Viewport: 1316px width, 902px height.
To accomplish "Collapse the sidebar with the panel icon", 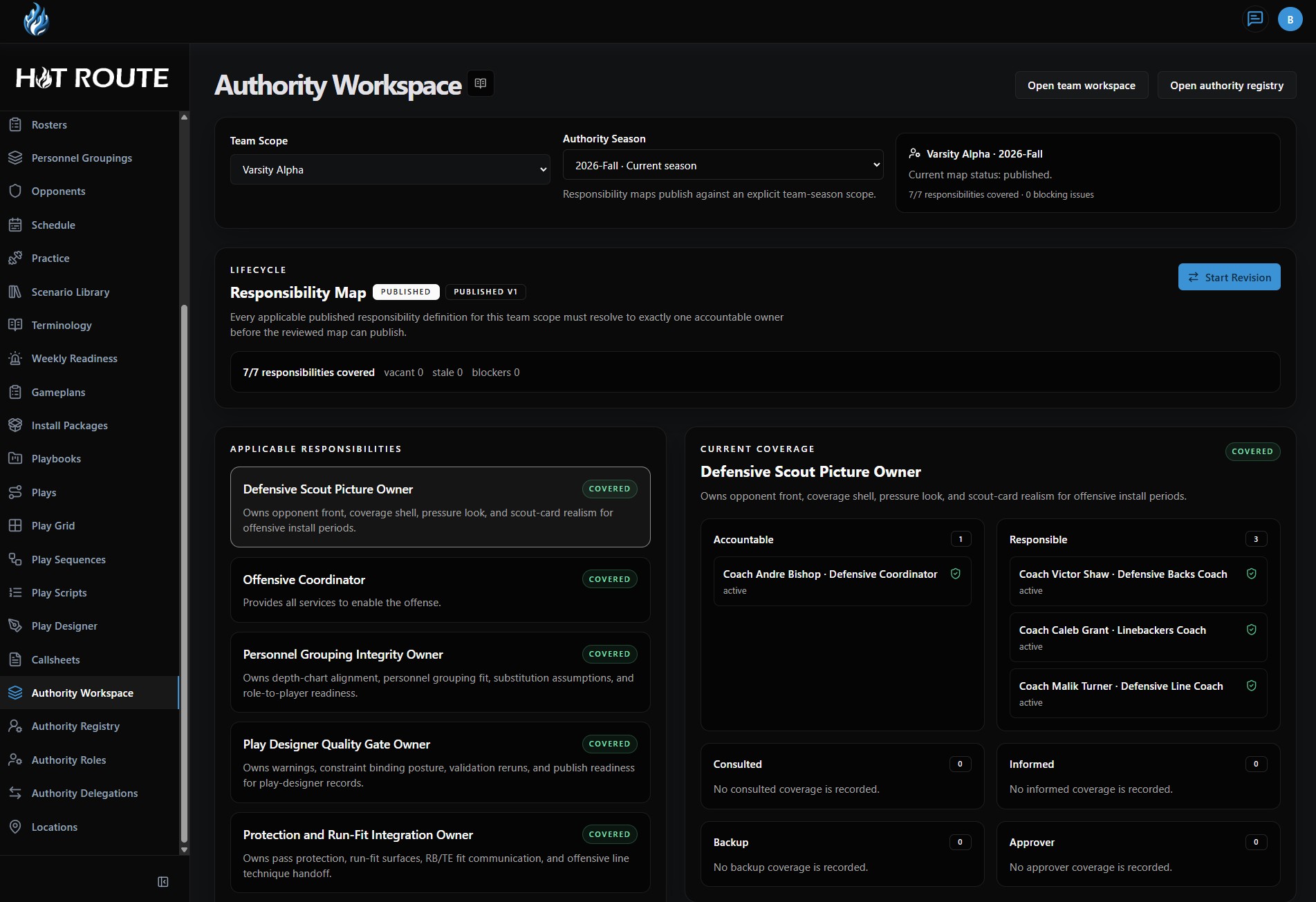I will pos(163,881).
